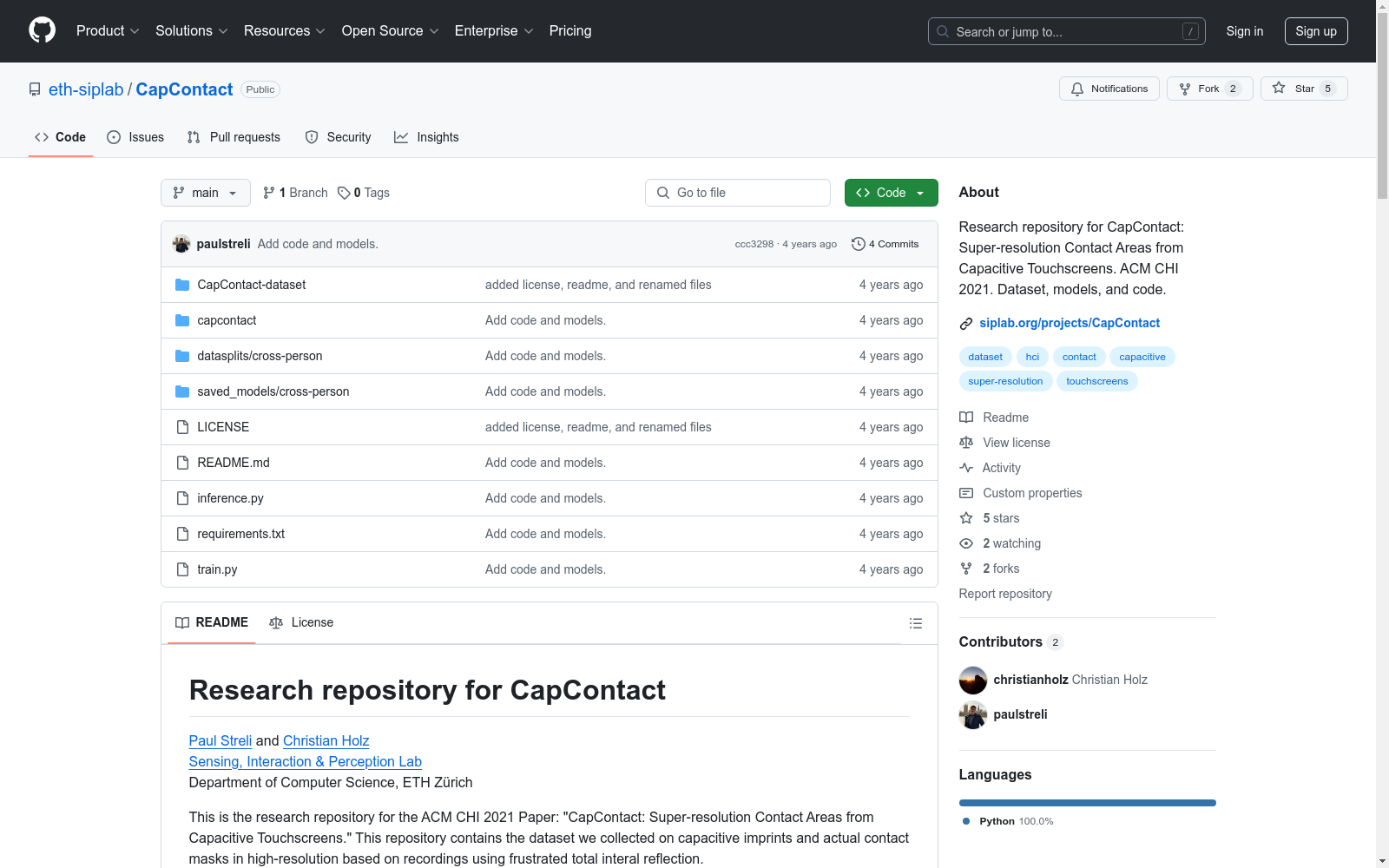The width and height of the screenshot is (1389, 868).
Task: Click paulstreli's avatar in the commit bar
Action: point(181,244)
